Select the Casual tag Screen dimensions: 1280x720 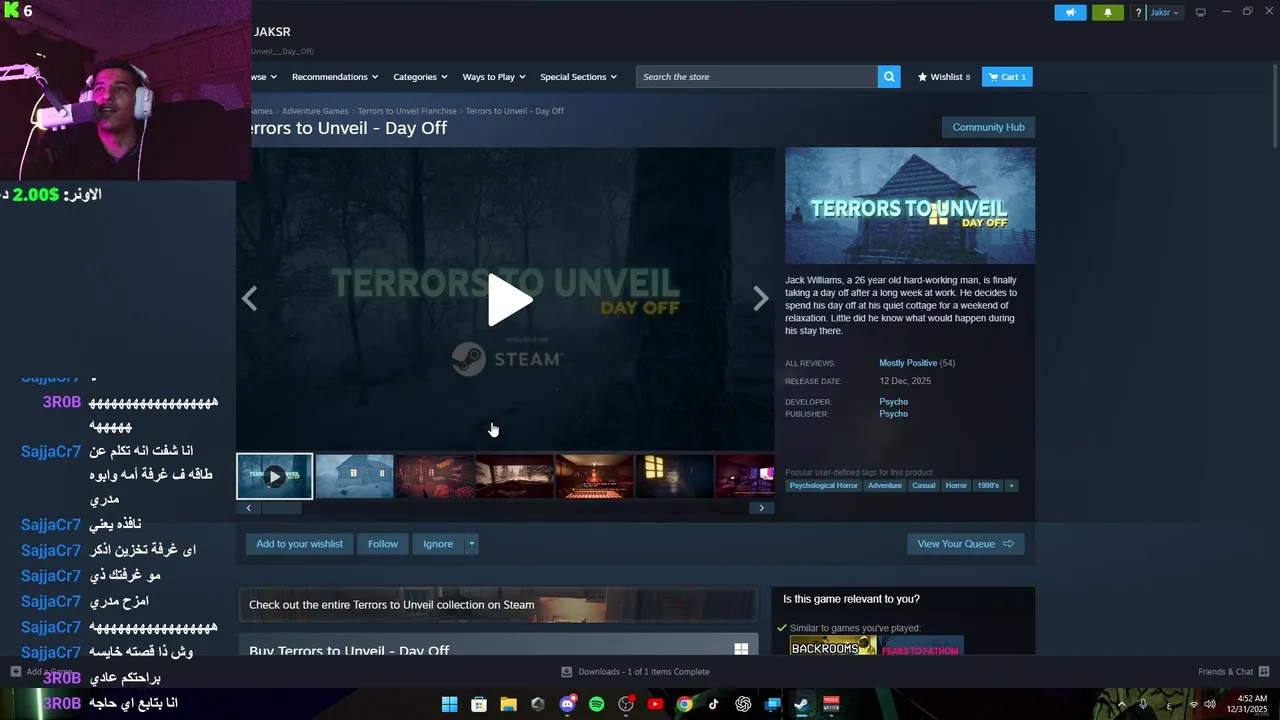(x=923, y=485)
